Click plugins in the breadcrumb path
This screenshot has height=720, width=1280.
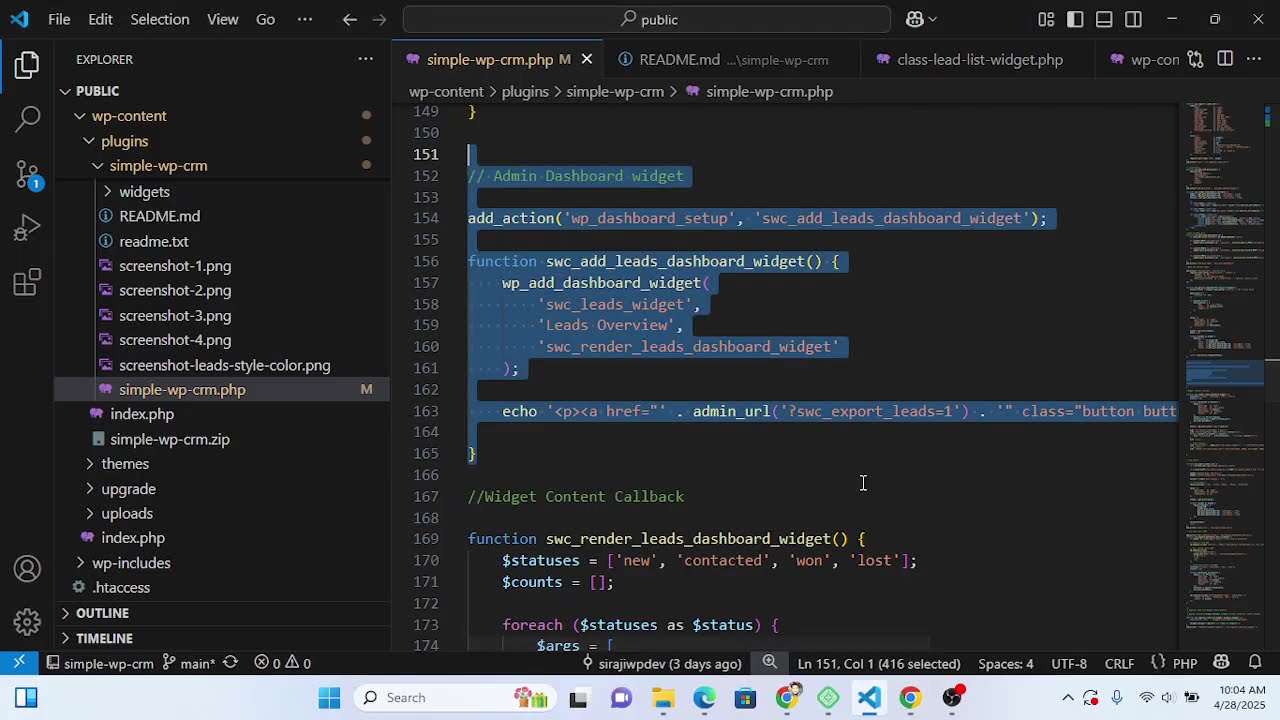pyautogui.click(x=525, y=91)
